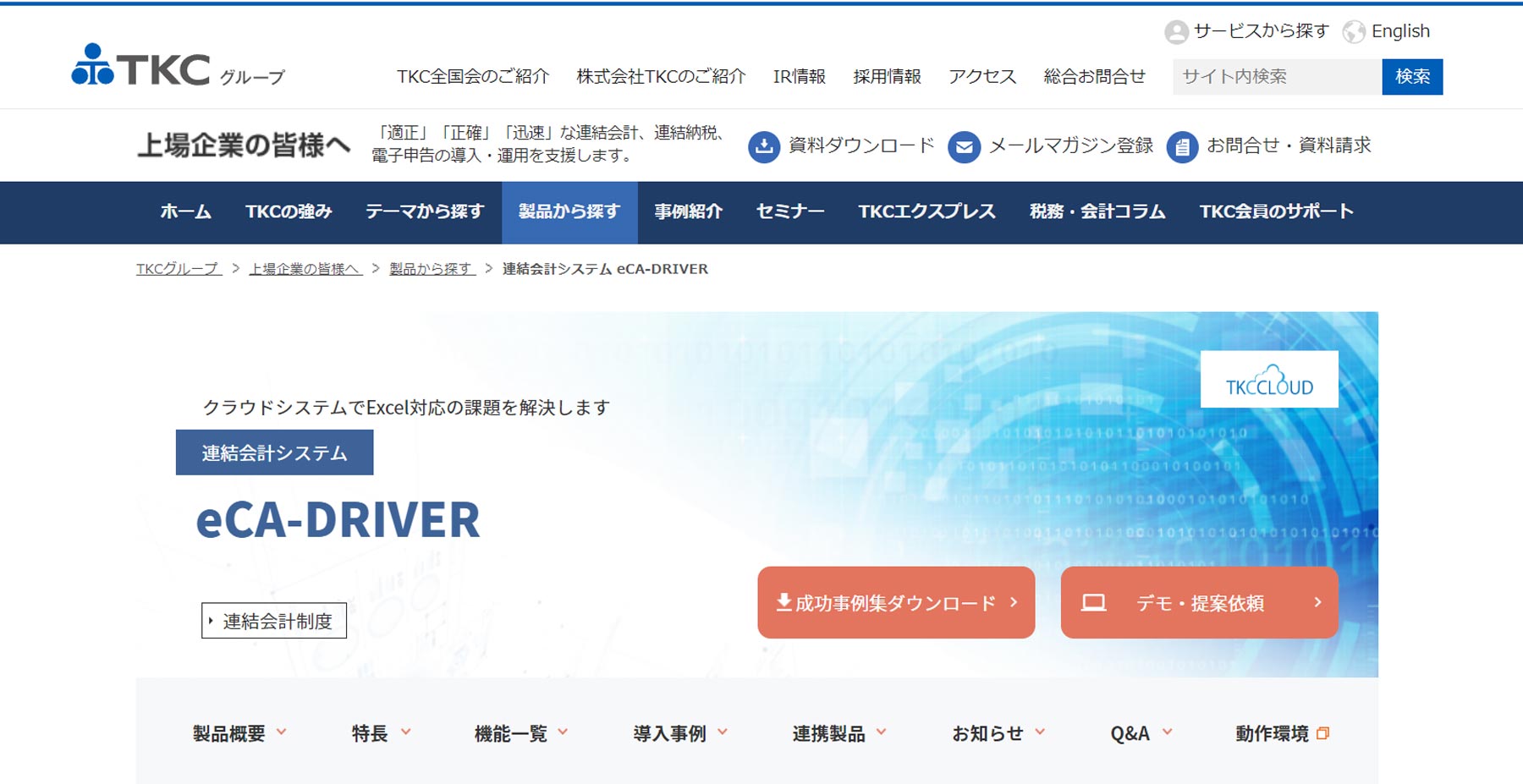This screenshot has width=1523, height=784.
Task: Expand the 導入事例 section chevron
Action: click(723, 732)
